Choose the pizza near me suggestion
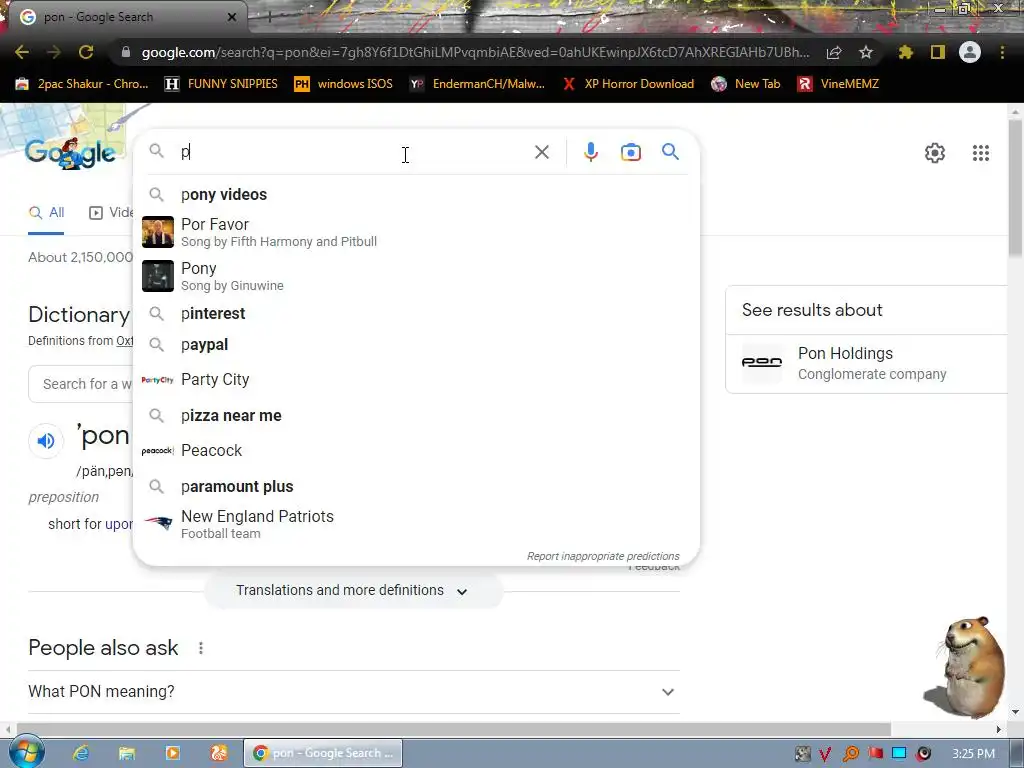The height and width of the screenshot is (768, 1024). [x=416, y=415]
